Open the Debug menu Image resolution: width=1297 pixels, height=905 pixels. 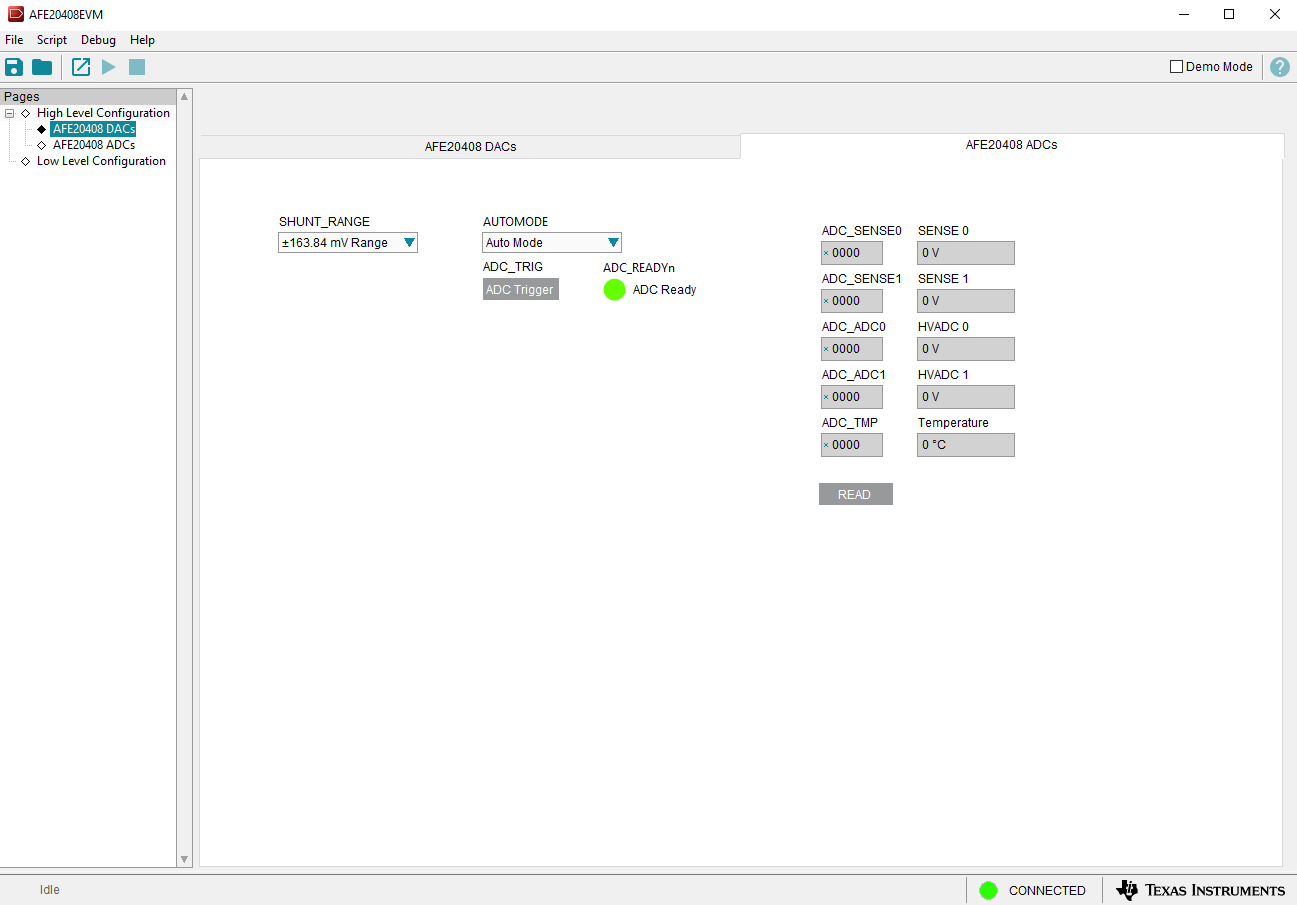[98, 40]
